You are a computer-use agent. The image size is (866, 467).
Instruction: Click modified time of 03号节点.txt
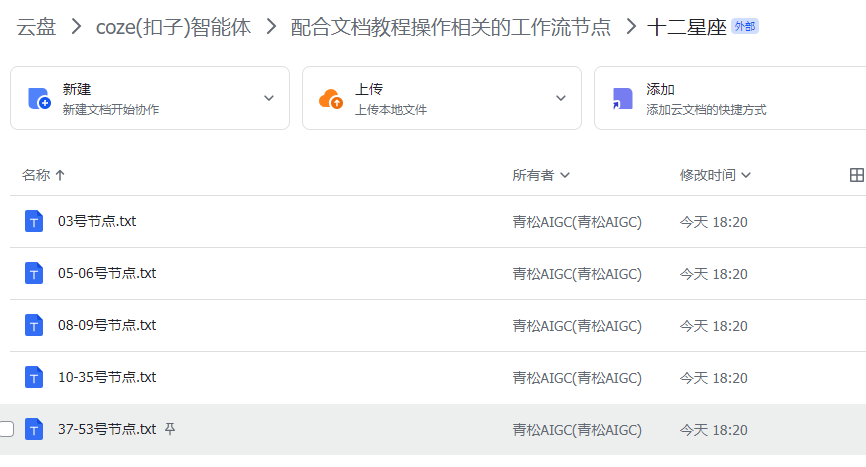click(713, 222)
